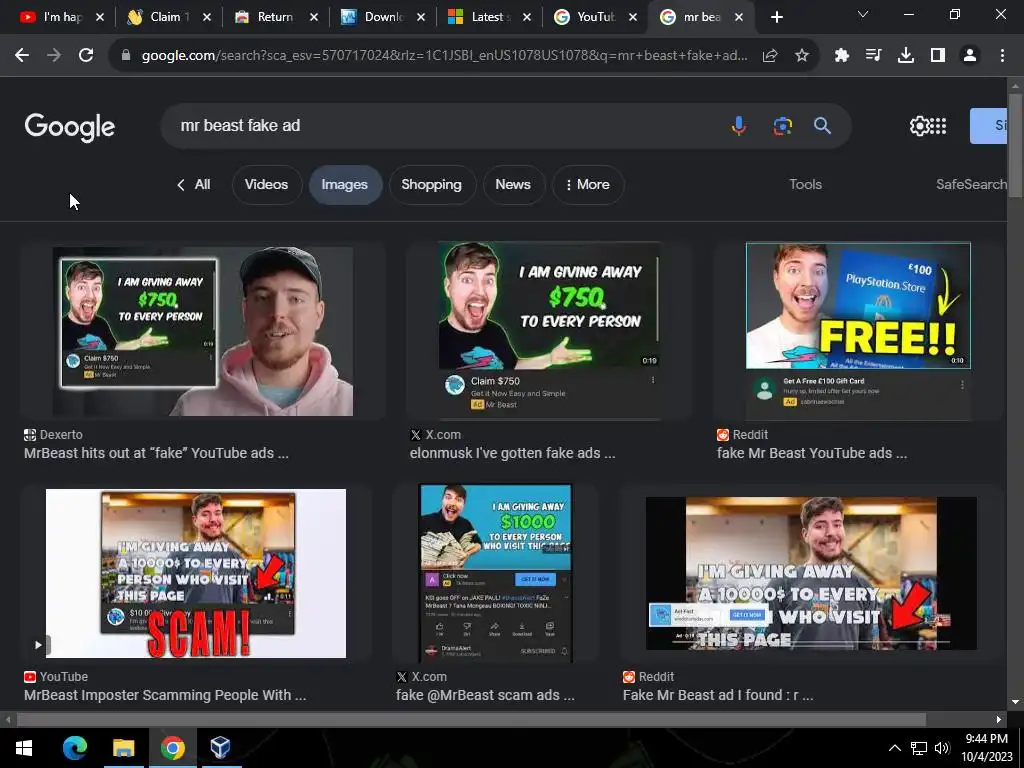1024x768 pixels.
Task: Search by voice microphone icon
Action: (739, 125)
